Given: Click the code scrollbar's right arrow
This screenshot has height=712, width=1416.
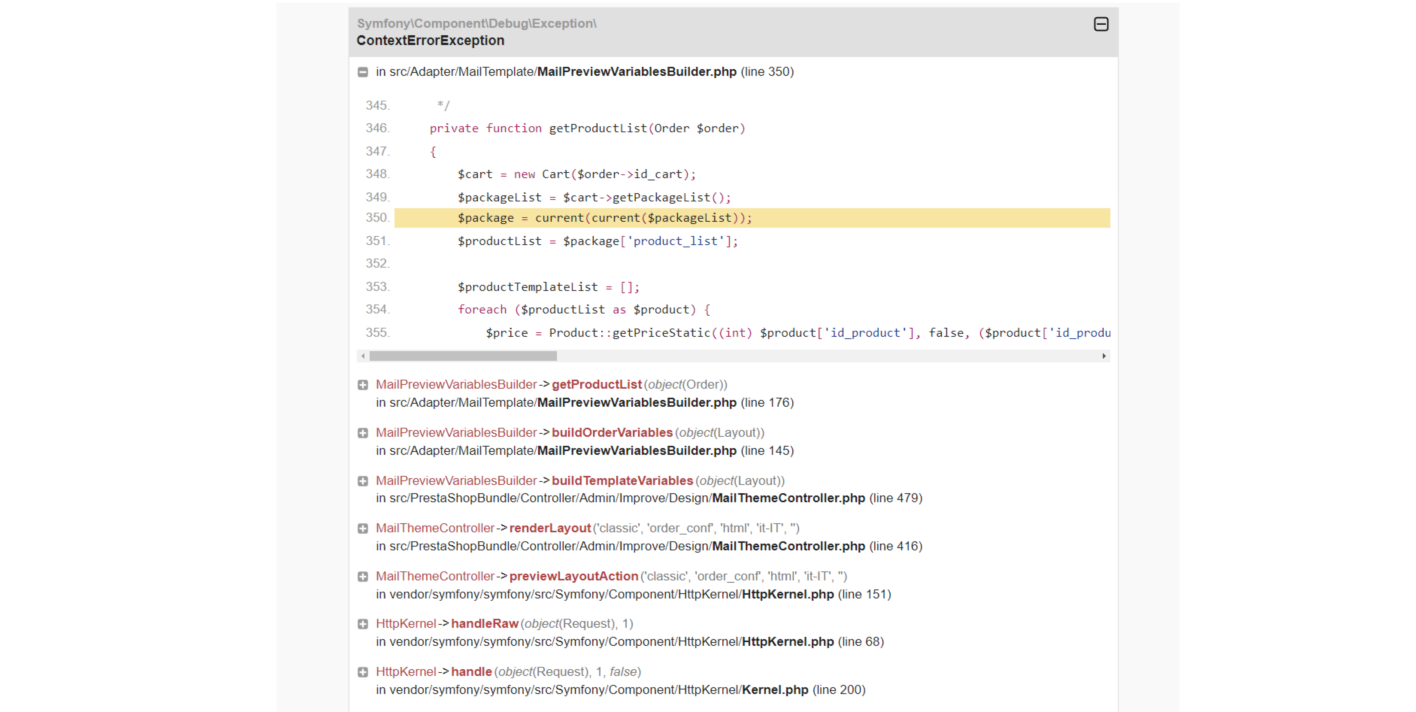Looking at the screenshot, I should 1104,356.
